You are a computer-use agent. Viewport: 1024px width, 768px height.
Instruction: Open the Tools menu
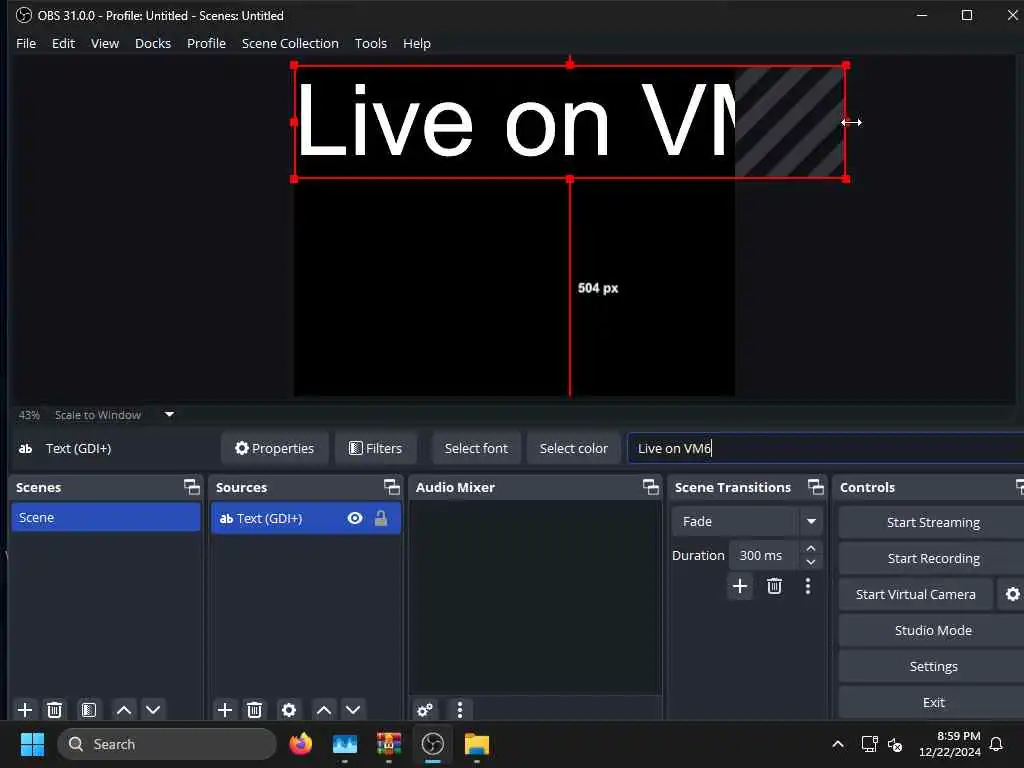tap(371, 43)
